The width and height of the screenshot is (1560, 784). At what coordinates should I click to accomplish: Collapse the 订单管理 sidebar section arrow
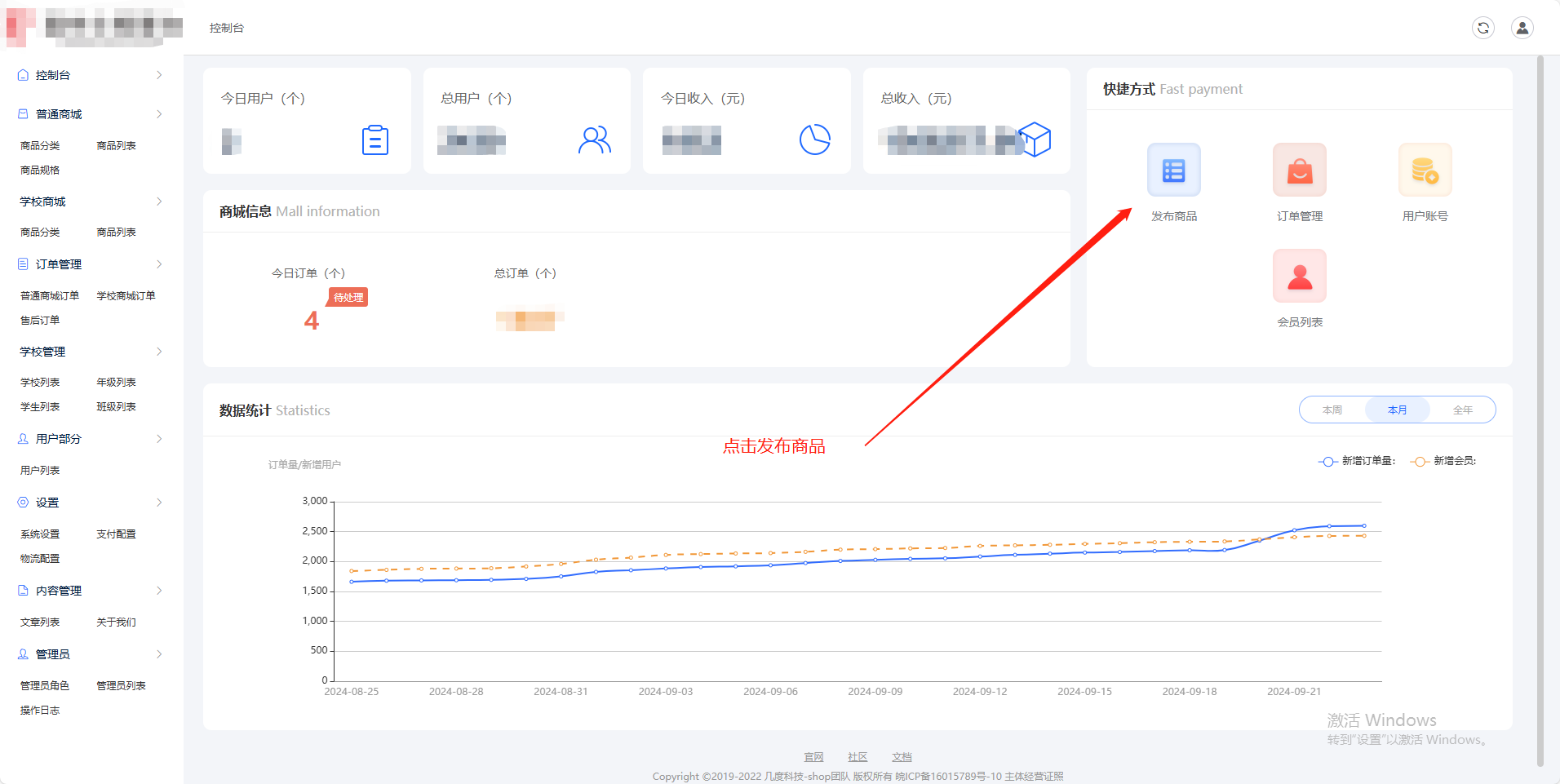pyautogui.click(x=159, y=264)
